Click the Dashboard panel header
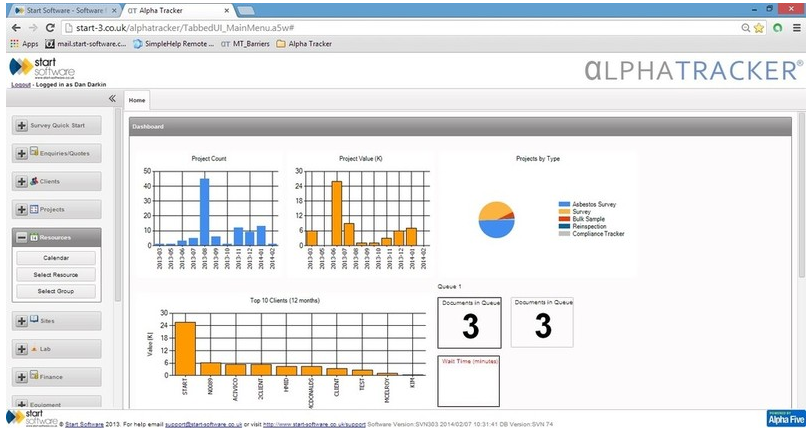Screen dimensions: 812x433 tap(460, 126)
